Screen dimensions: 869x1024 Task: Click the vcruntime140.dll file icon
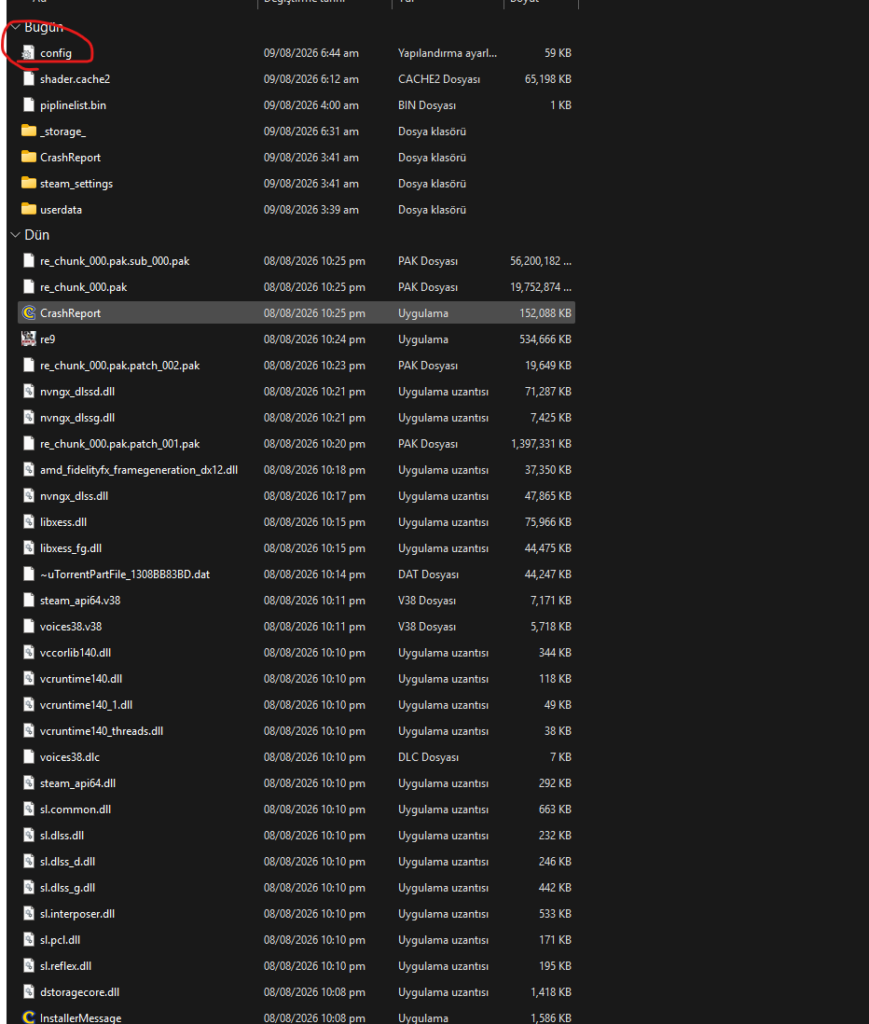pyautogui.click(x=28, y=679)
